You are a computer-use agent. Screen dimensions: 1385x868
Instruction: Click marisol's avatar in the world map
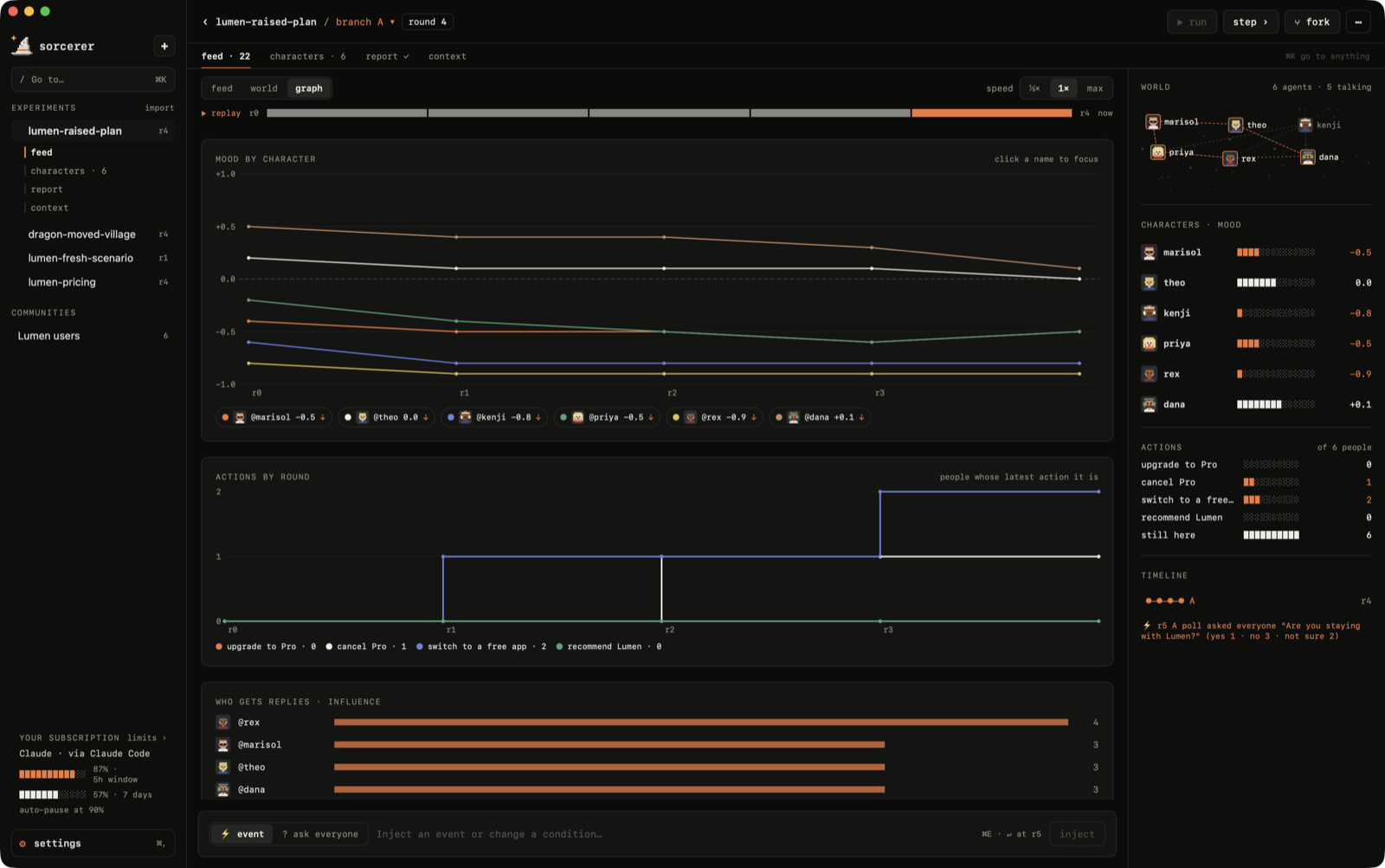1153,122
